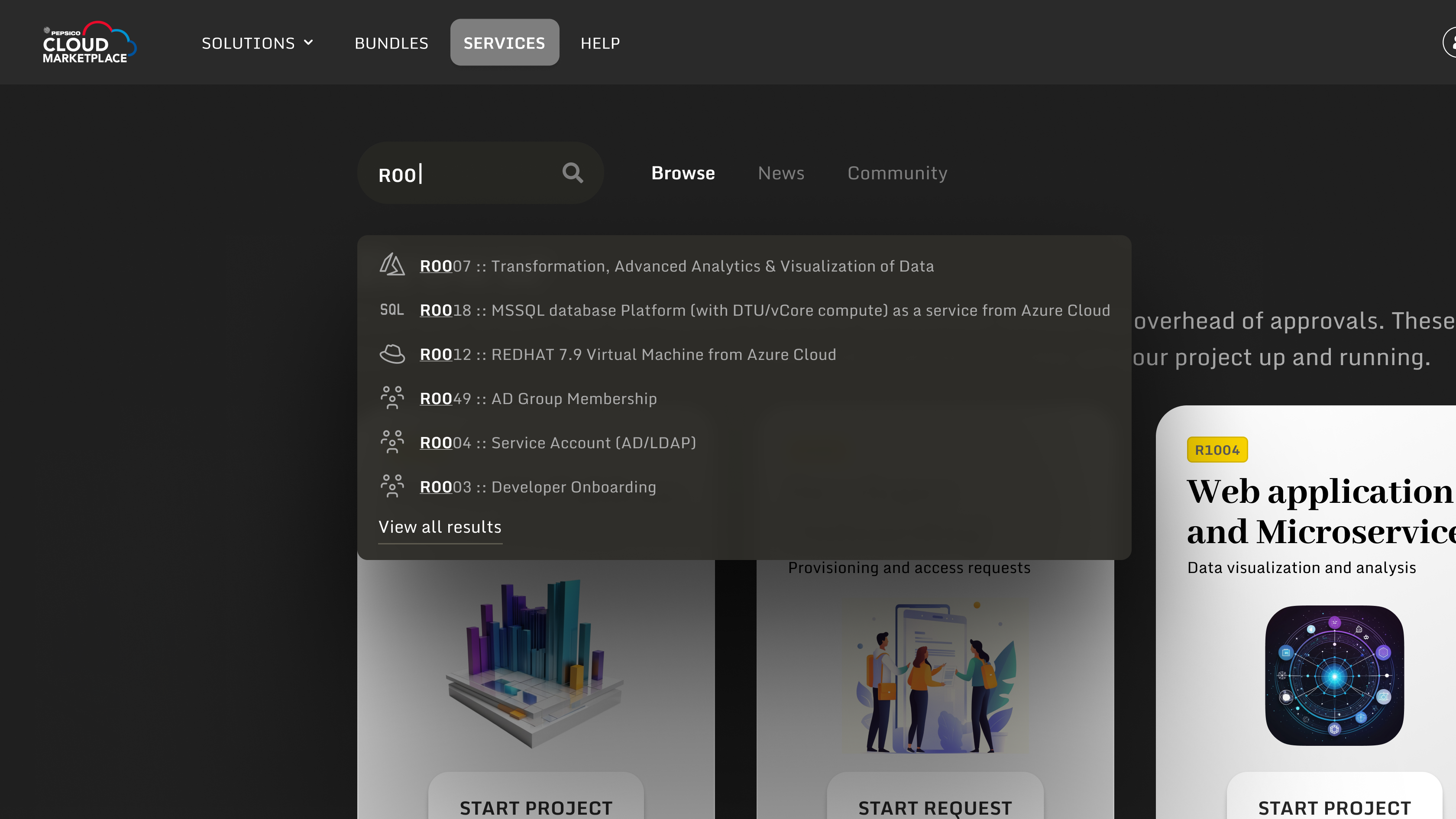Click the Red Hat icon beside R0012

(x=392, y=354)
